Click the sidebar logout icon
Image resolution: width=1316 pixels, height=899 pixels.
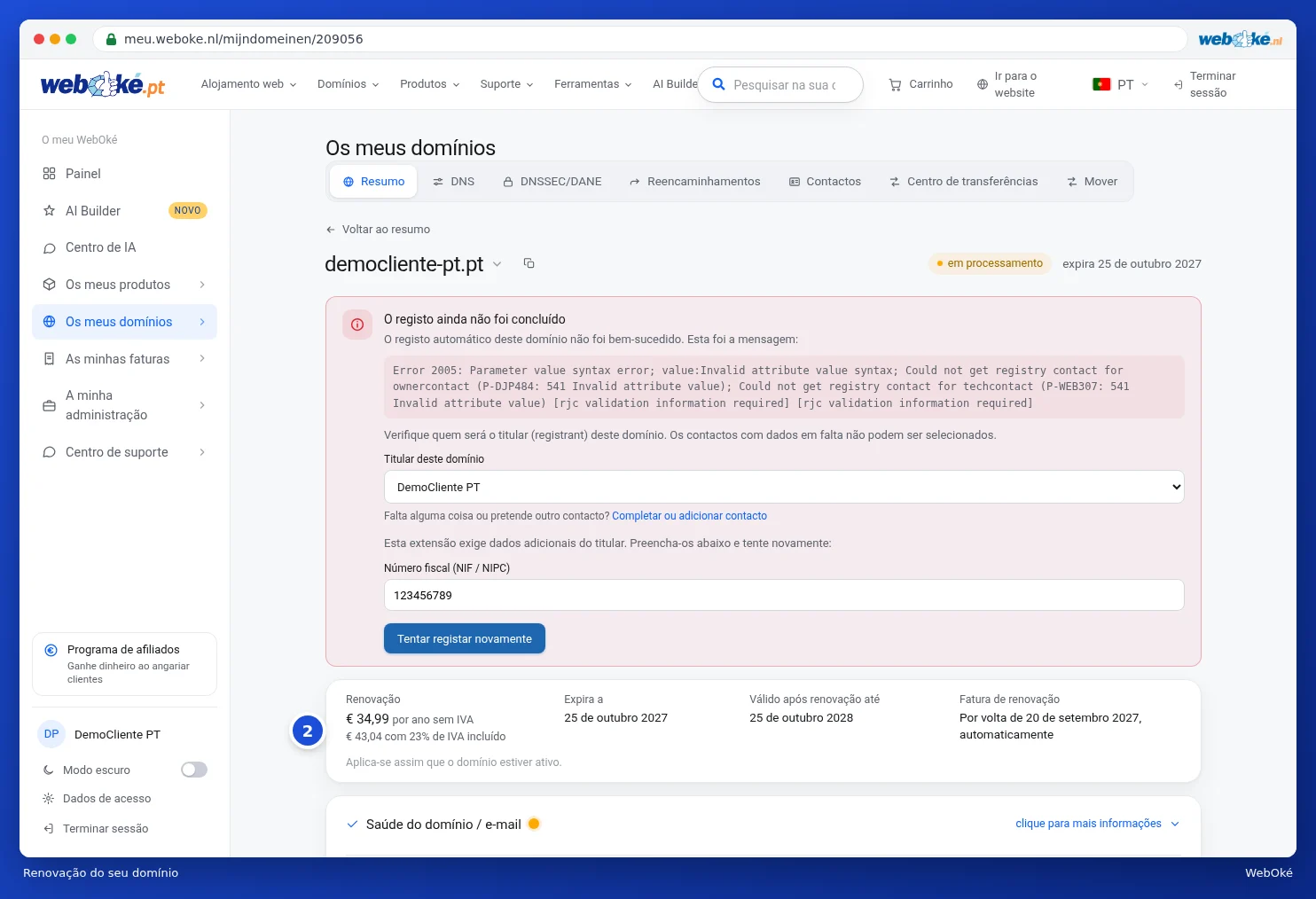[x=49, y=829]
